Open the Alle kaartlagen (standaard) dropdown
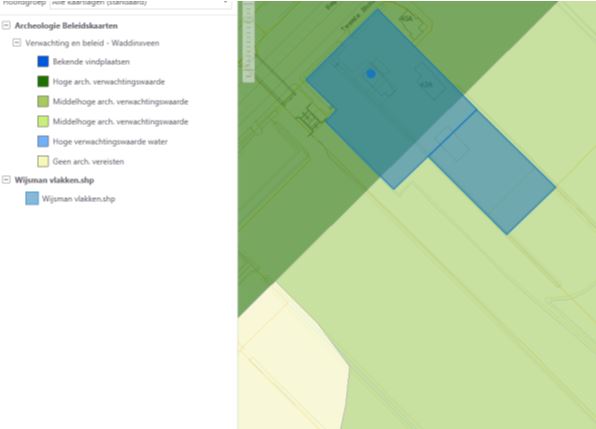 [140, 3]
